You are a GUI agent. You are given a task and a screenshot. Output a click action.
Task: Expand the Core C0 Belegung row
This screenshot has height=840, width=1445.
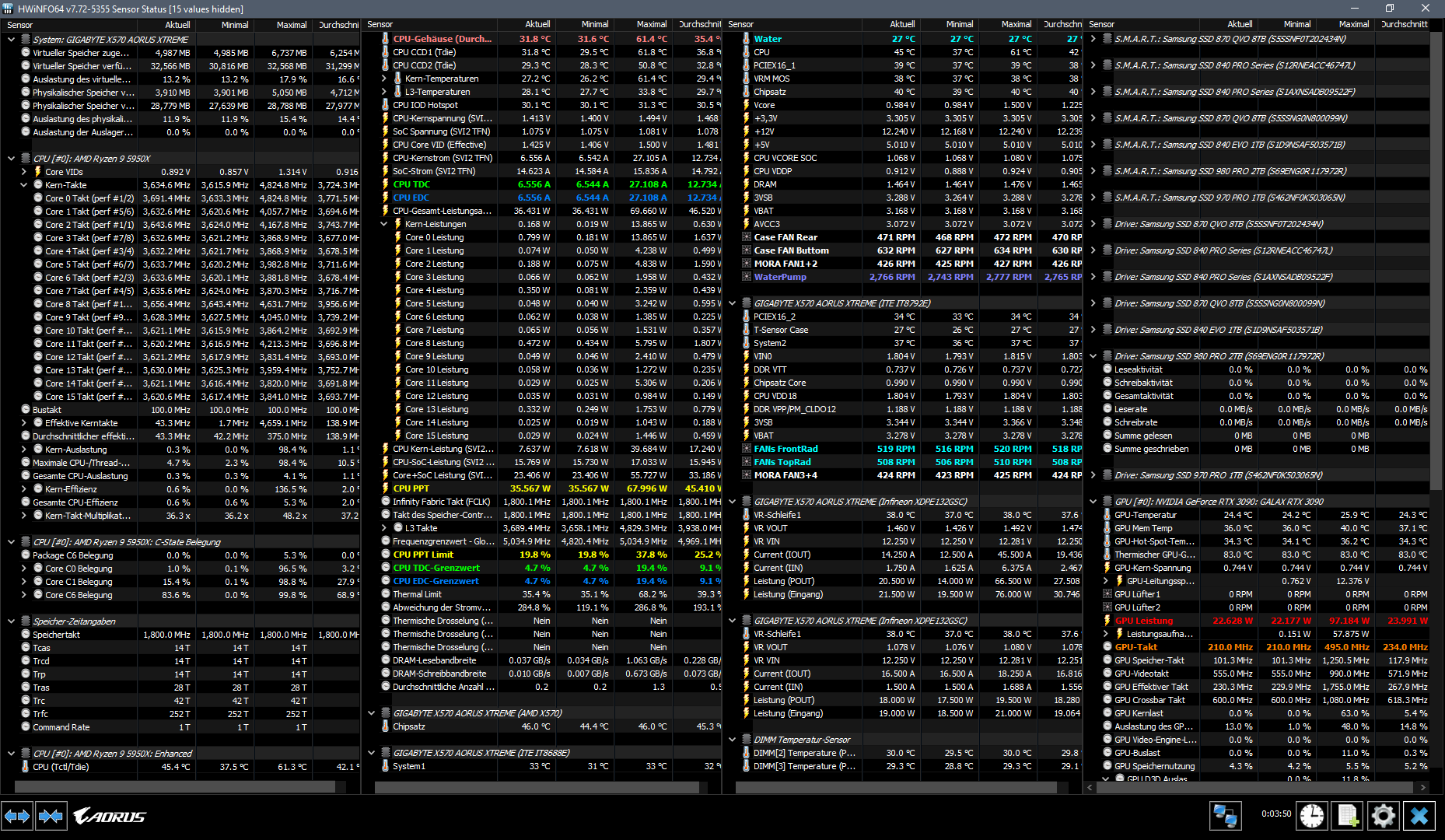pos(23,569)
